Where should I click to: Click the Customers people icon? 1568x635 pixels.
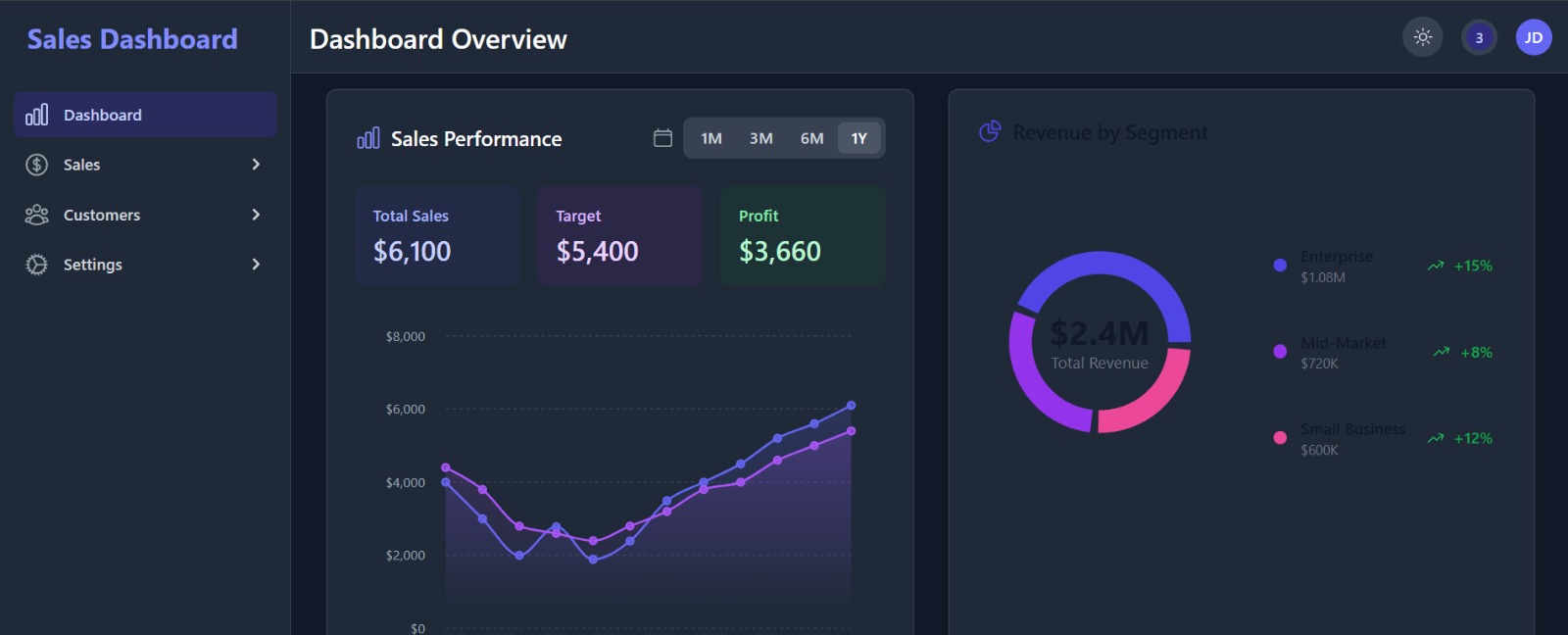37,215
